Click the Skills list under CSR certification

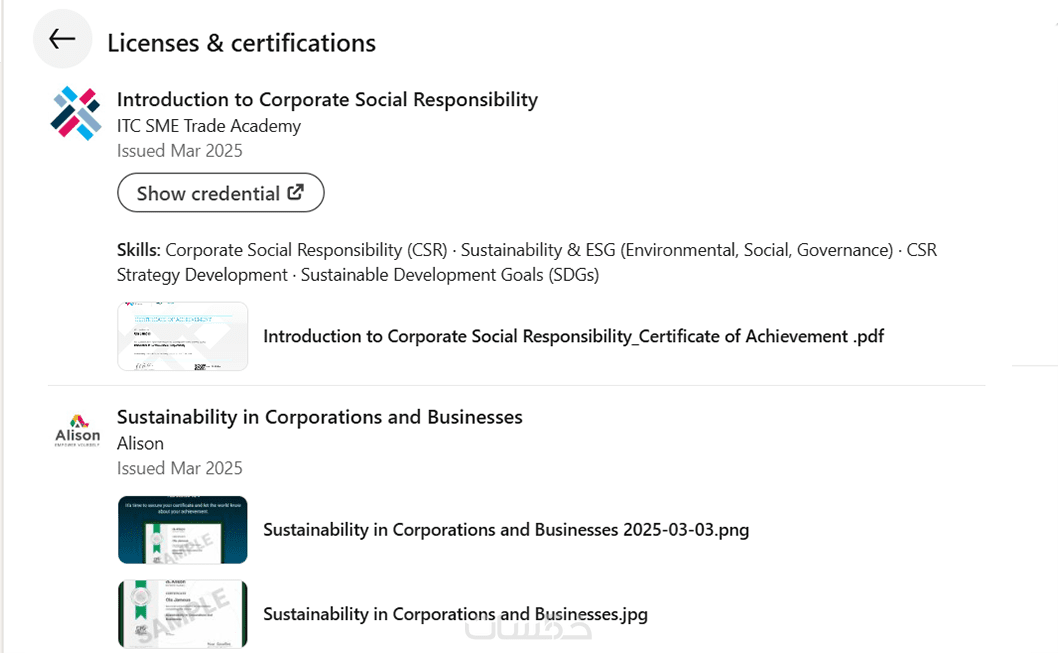point(526,262)
